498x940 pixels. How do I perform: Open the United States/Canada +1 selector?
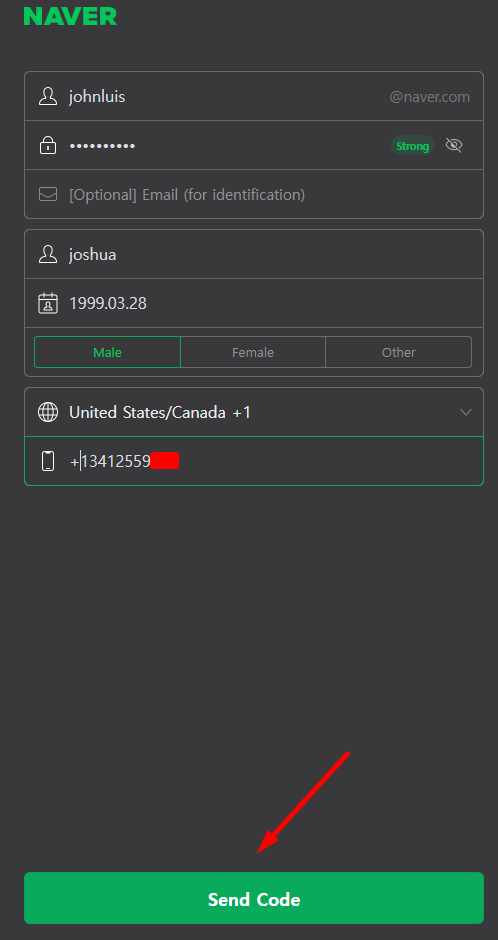coord(253,412)
